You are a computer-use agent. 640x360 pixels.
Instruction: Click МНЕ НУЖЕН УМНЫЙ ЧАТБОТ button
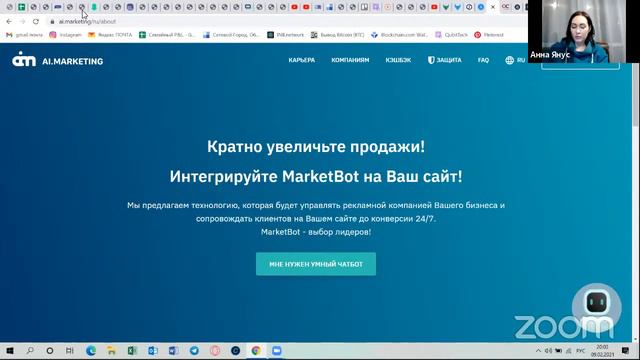coord(316,264)
